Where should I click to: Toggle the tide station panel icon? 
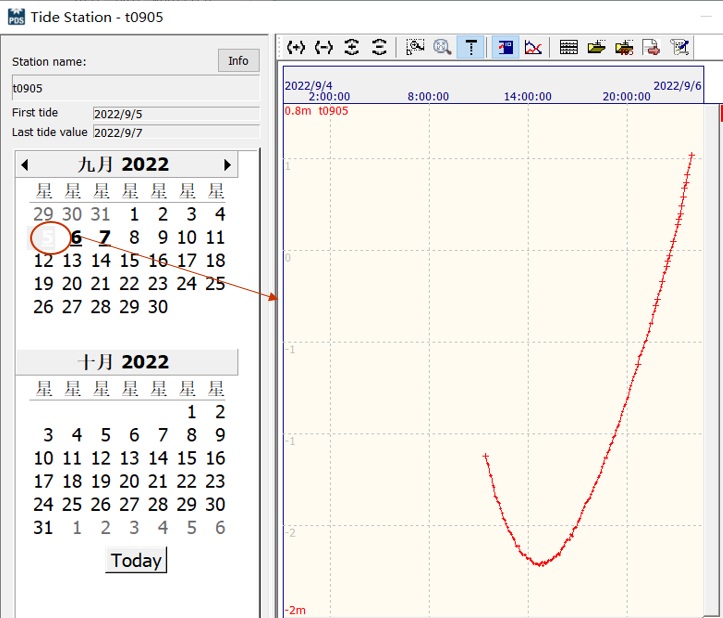click(505, 47)
